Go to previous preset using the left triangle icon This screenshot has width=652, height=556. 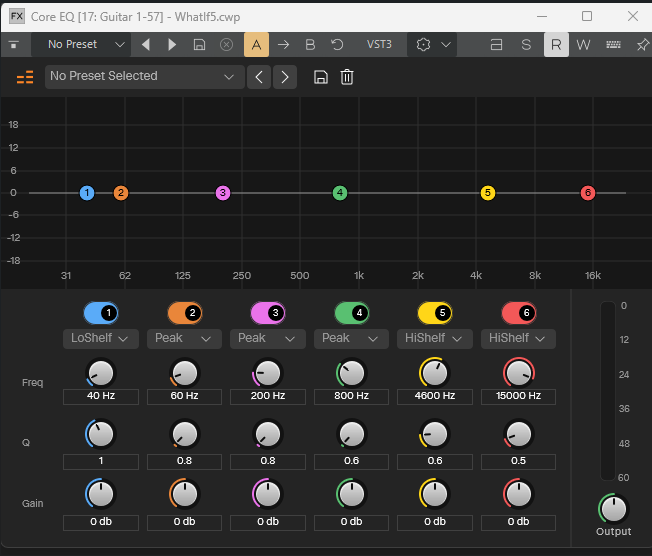(146, 44)
